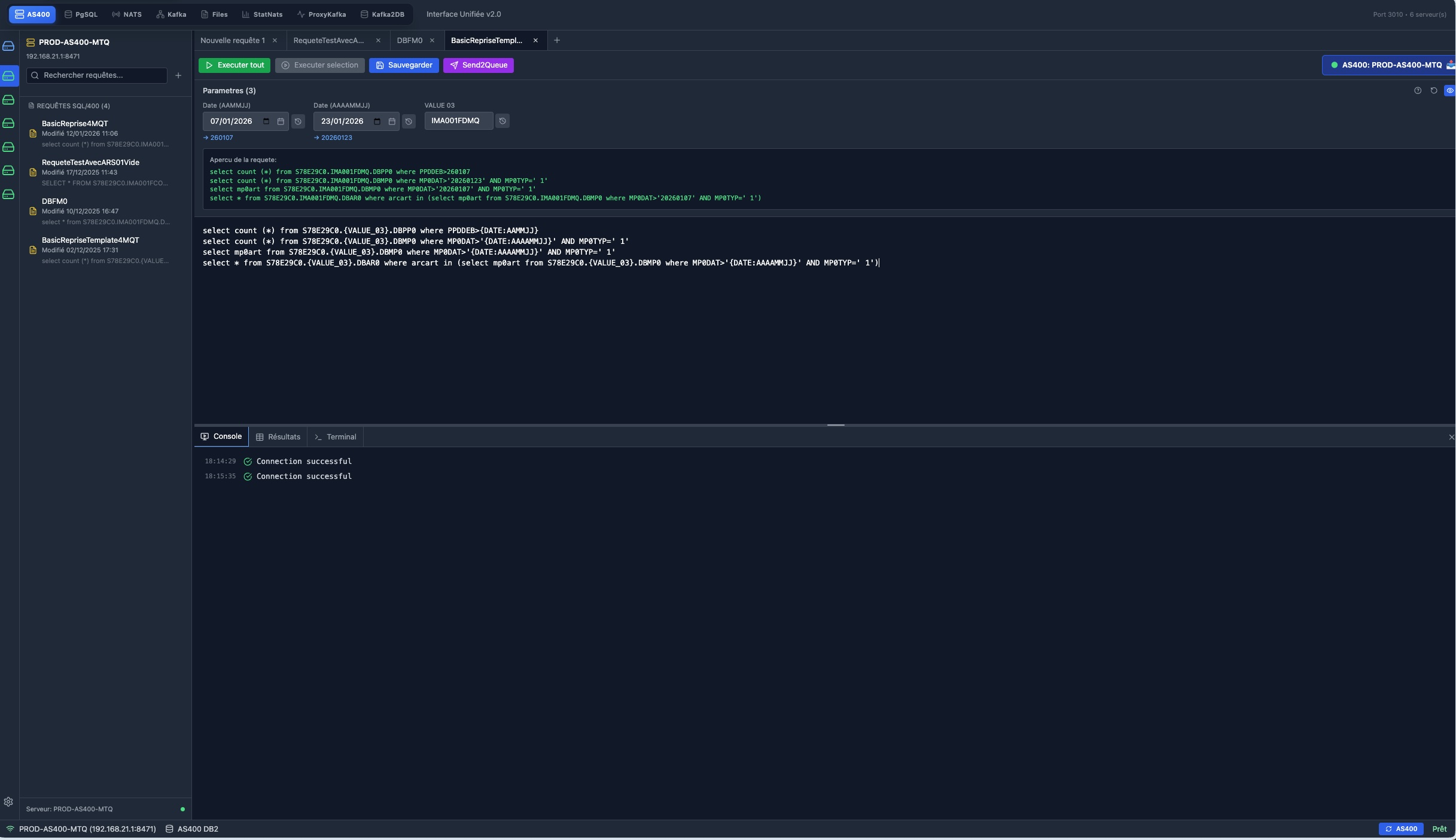Click the add new query plus icon beside search
Viewport: 1456px width, 840px height.
(178, 75)
